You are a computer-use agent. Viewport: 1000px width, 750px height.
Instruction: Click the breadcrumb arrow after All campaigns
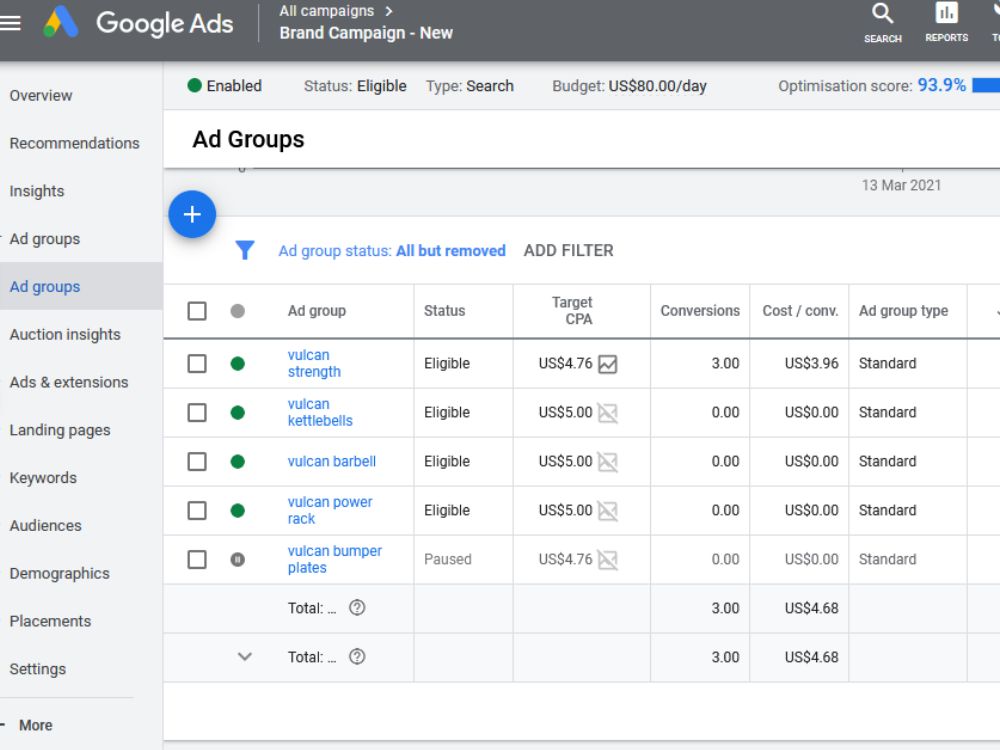tap(389, 11)
